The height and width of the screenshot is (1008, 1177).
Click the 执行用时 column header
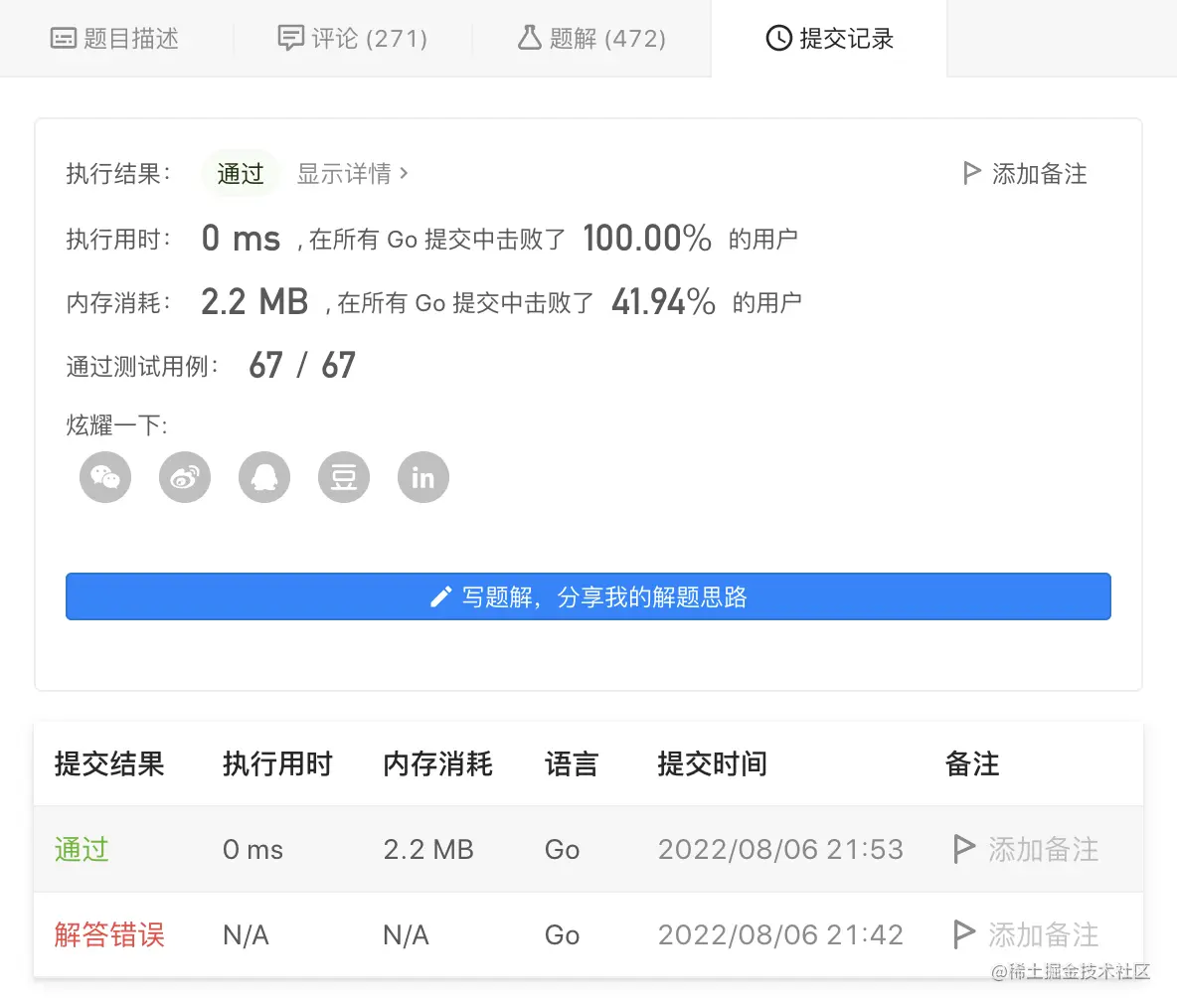(277, 764)
